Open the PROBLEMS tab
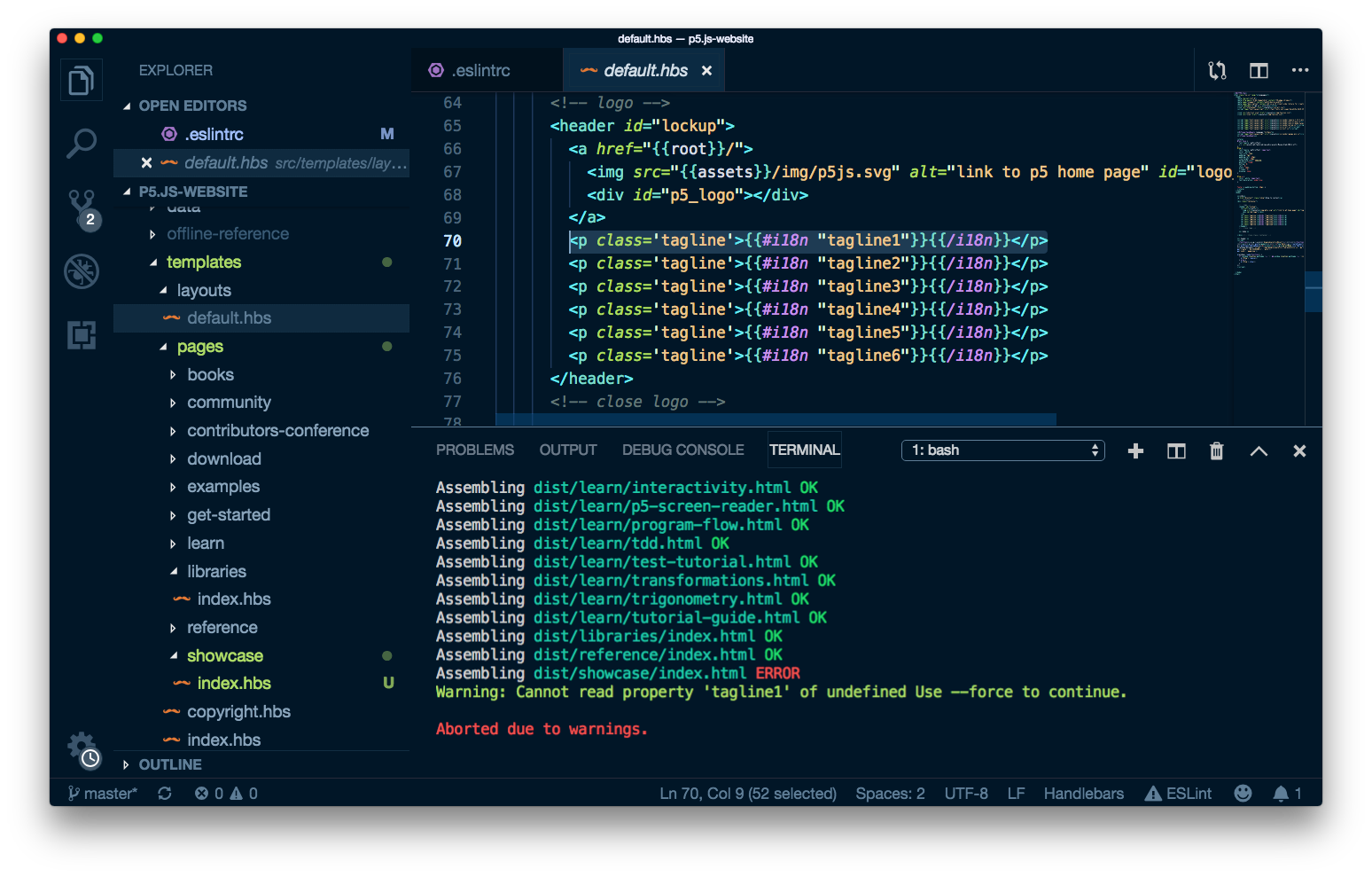 pos(474,450)
